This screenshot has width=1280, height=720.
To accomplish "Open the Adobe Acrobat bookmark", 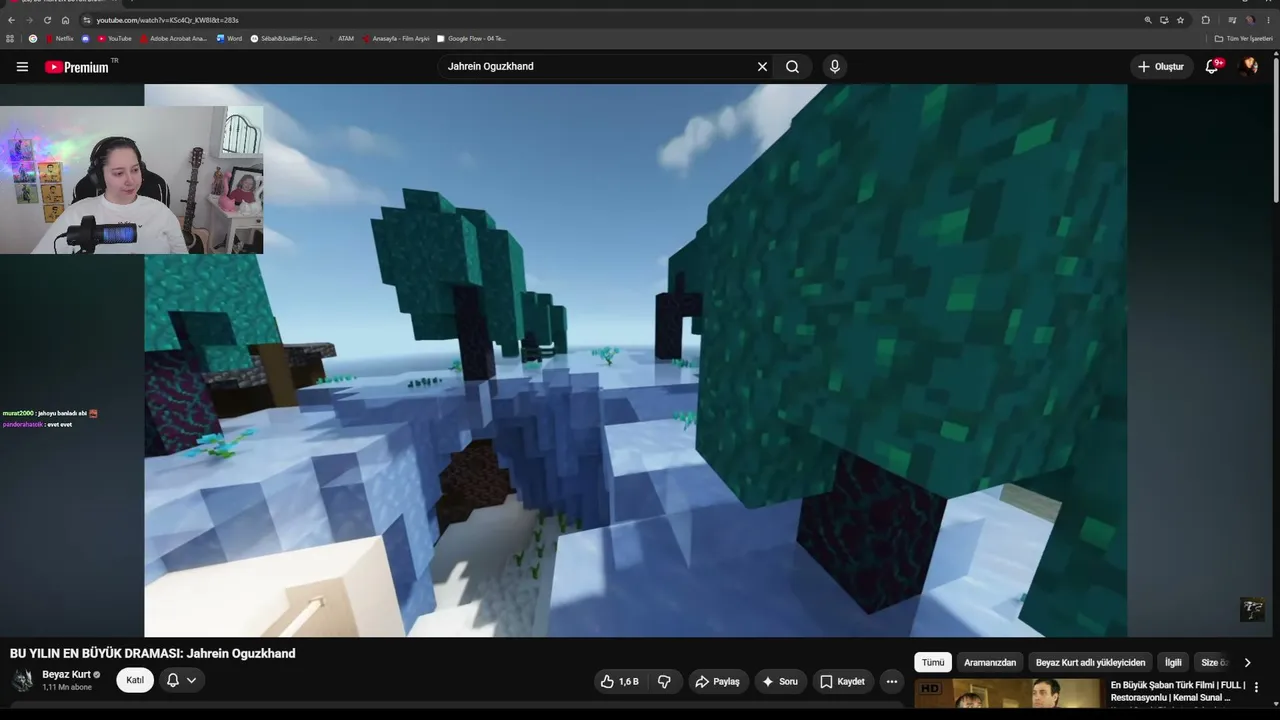I will coord(173,39).
